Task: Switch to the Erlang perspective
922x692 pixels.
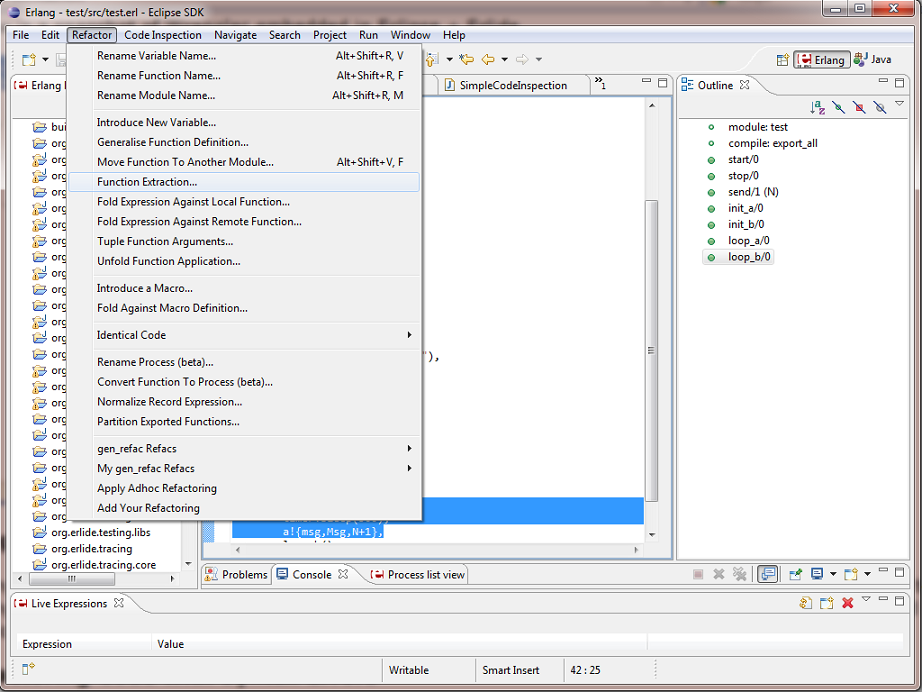Action: [x=821, y=59]
